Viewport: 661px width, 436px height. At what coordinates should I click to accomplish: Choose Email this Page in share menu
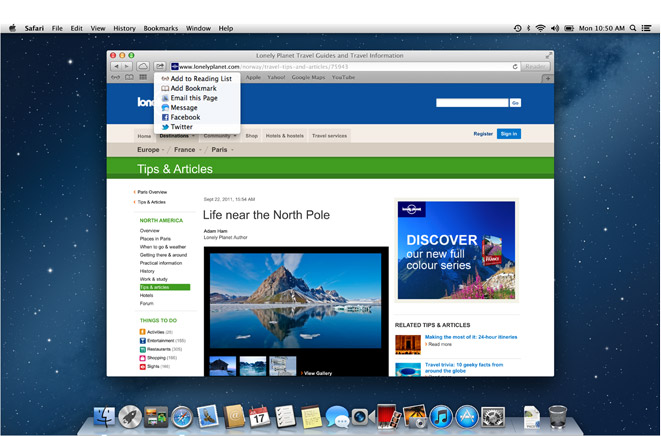pyautogui.click(x=197, y=98)
